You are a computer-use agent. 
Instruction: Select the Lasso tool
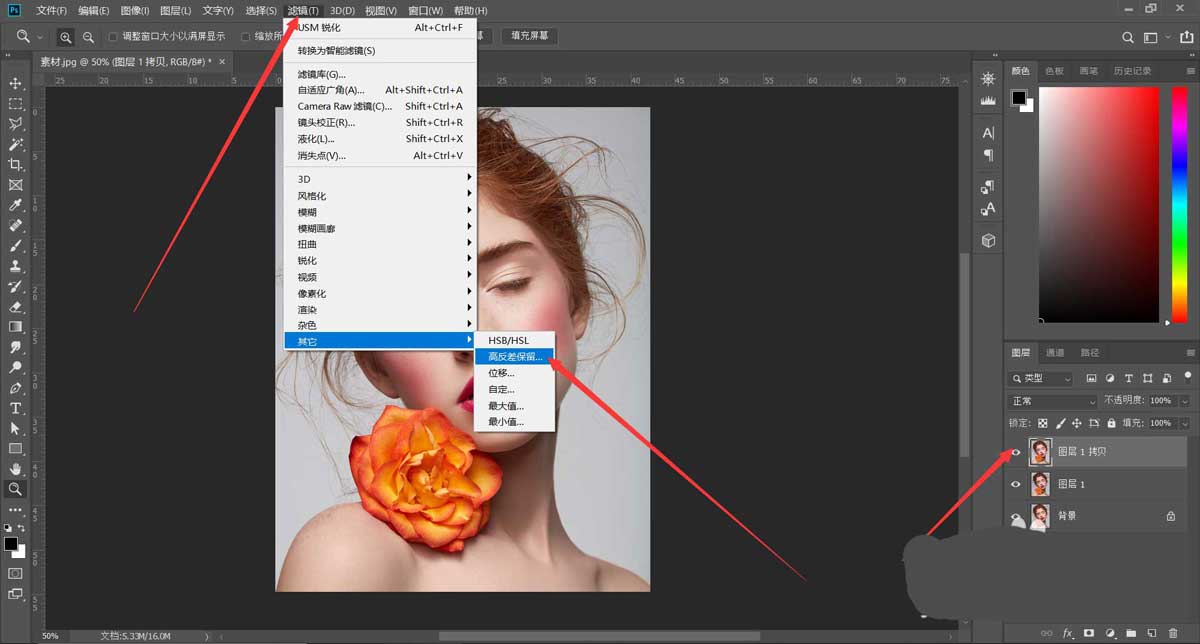[x=15, y=124]
